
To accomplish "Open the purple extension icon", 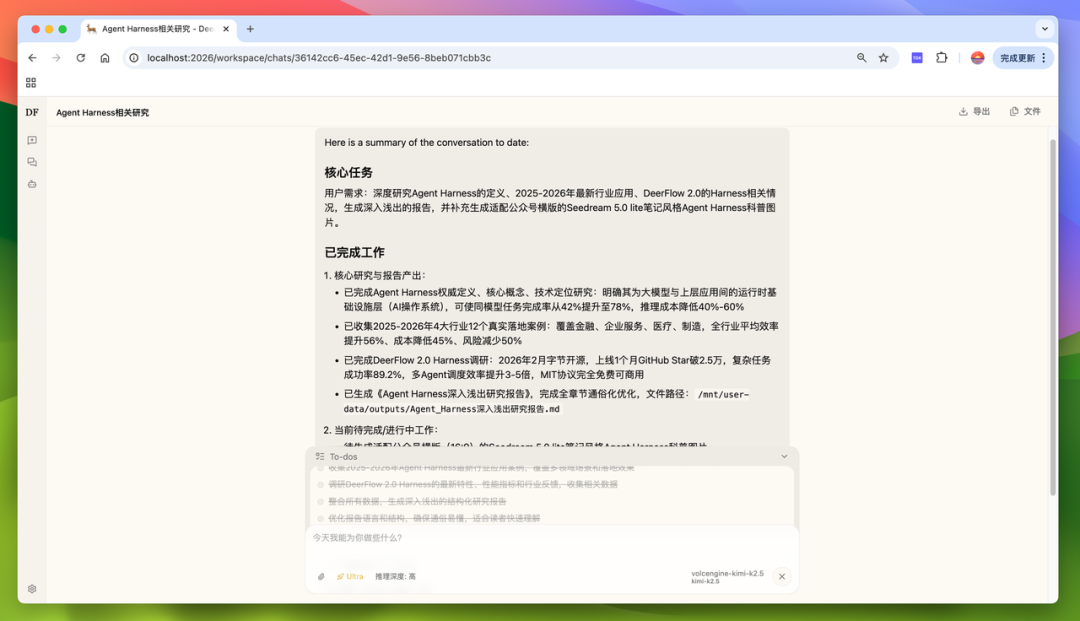I will click(917, 58).
